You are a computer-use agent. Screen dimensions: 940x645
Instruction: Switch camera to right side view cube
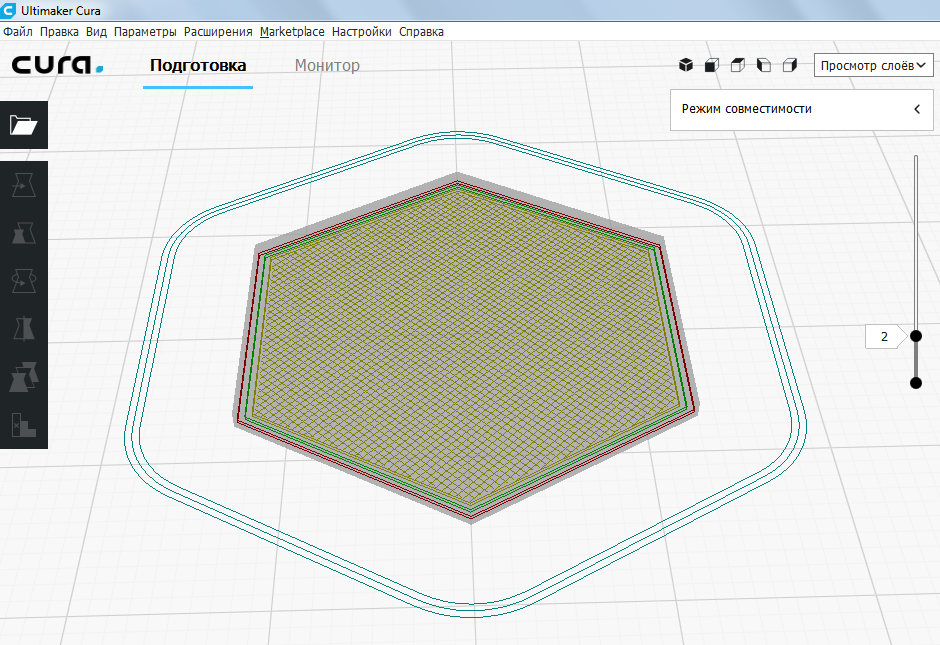click(789, 66)
